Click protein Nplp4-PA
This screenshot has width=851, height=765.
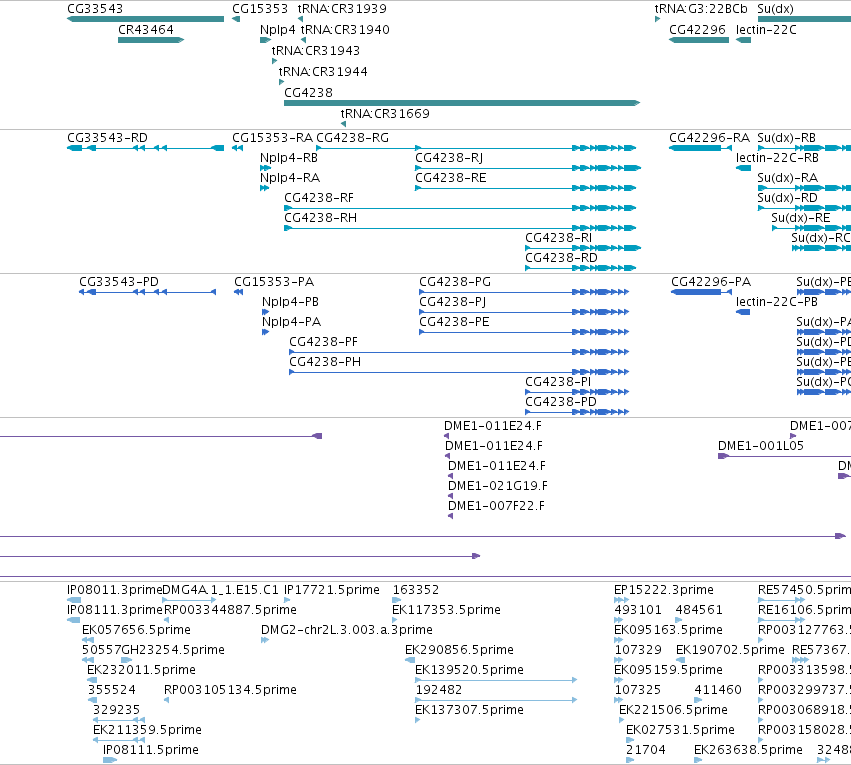pos(265,332)
